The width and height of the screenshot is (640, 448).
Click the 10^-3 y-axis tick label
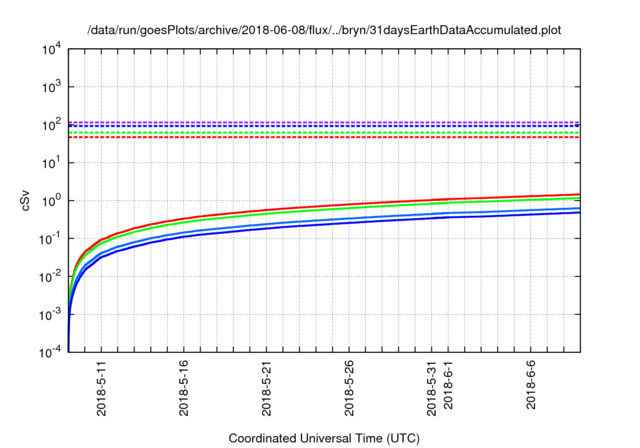click(51, 315)
